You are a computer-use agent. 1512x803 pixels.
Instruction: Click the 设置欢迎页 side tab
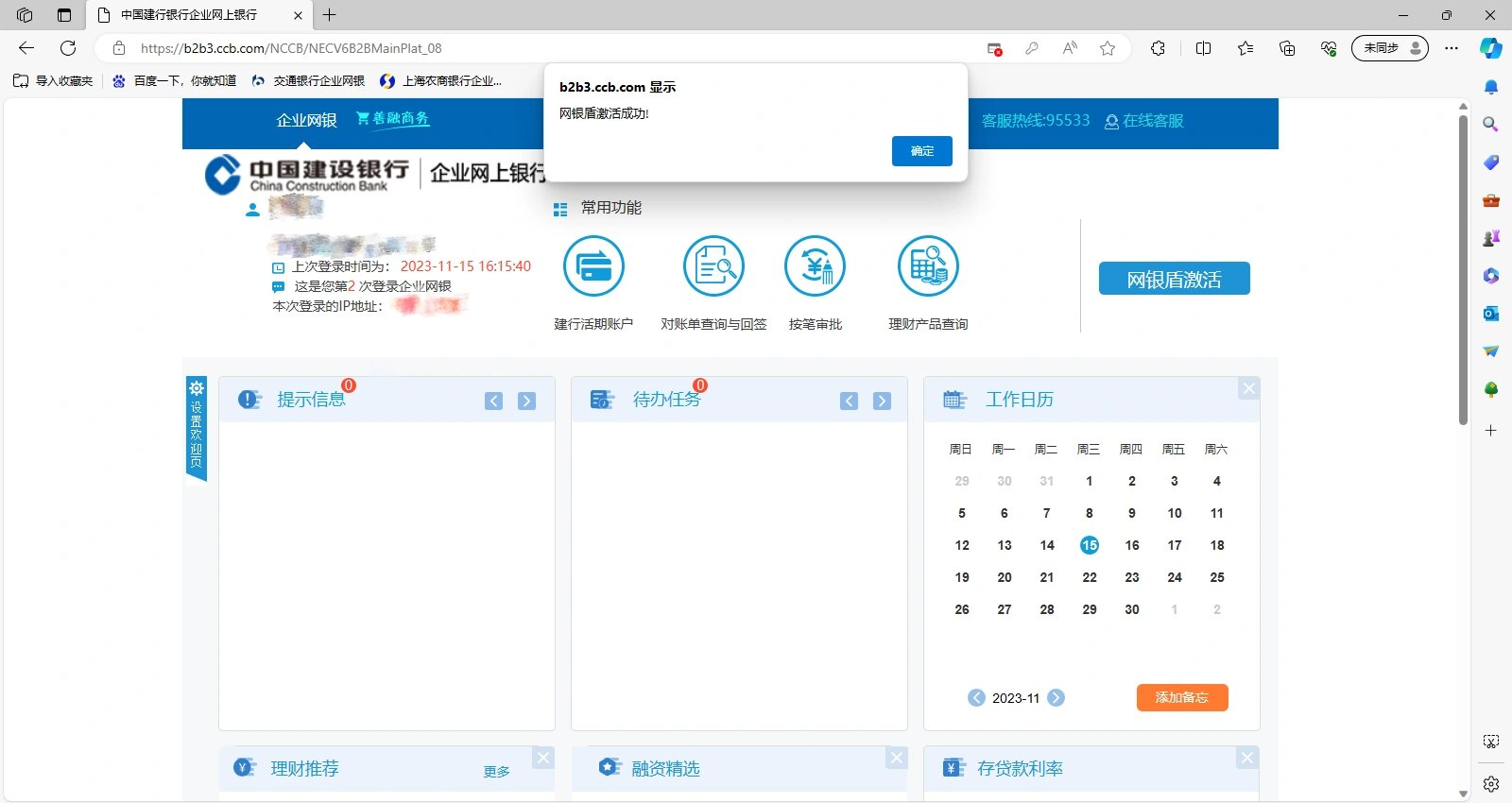(197, 429)
